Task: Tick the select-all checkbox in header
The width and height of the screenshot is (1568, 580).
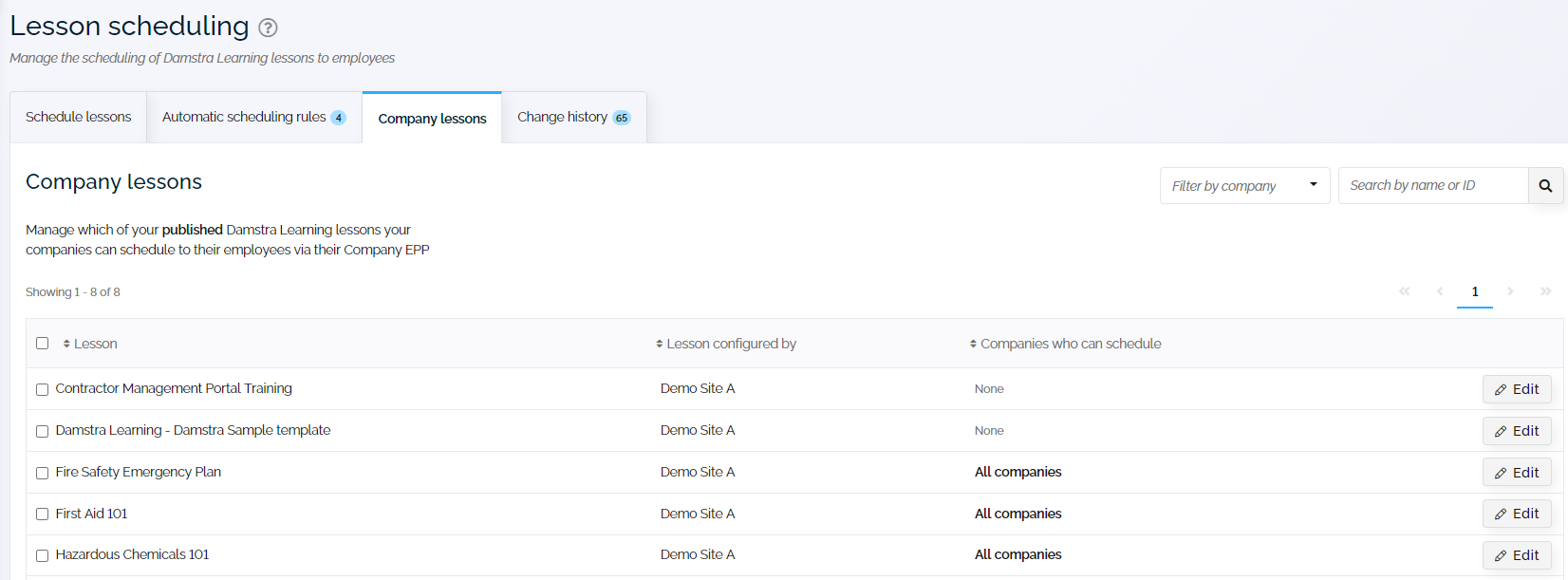Action: (42, 344)
